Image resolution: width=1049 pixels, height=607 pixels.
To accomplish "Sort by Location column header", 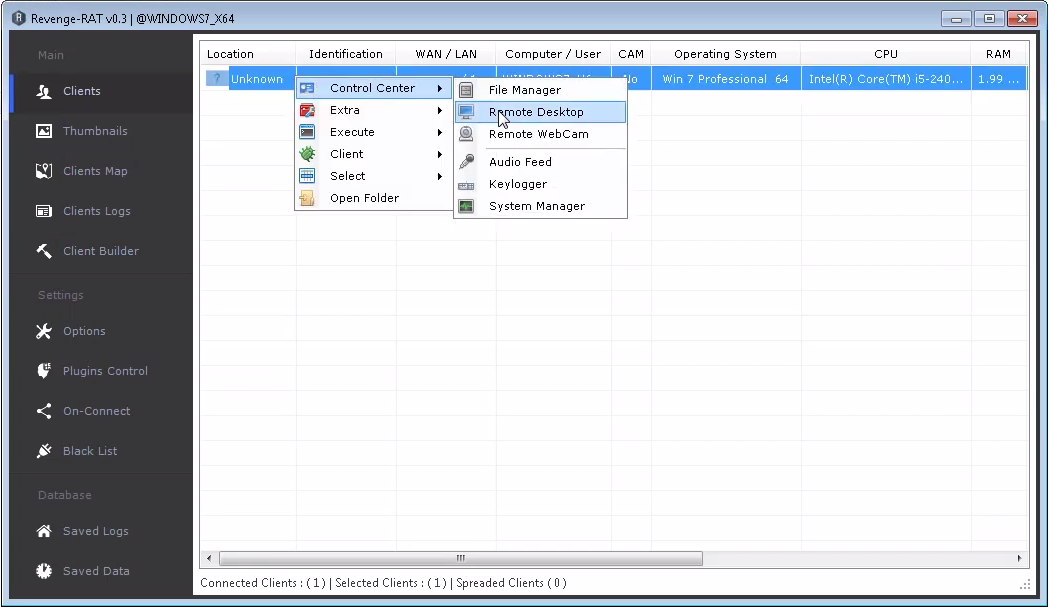I will [248, 54].
